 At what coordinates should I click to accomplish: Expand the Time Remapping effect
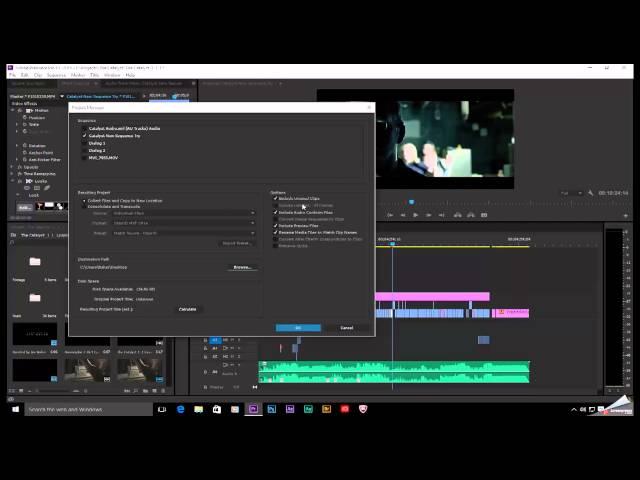click(x=13, y=174)
